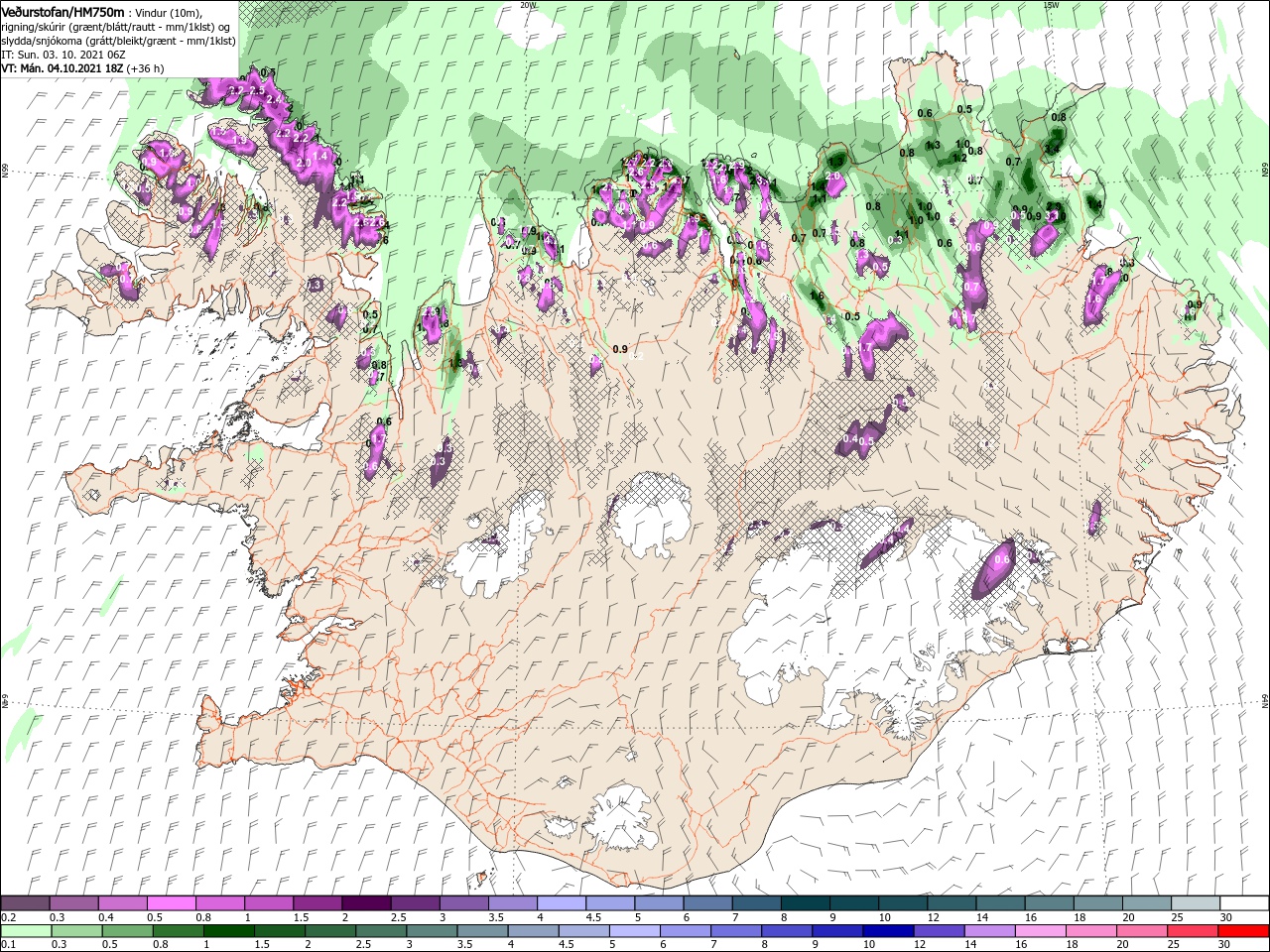Click the 'Vindur (10m)' label in header

pyautogui.click(x=168, y=12)
